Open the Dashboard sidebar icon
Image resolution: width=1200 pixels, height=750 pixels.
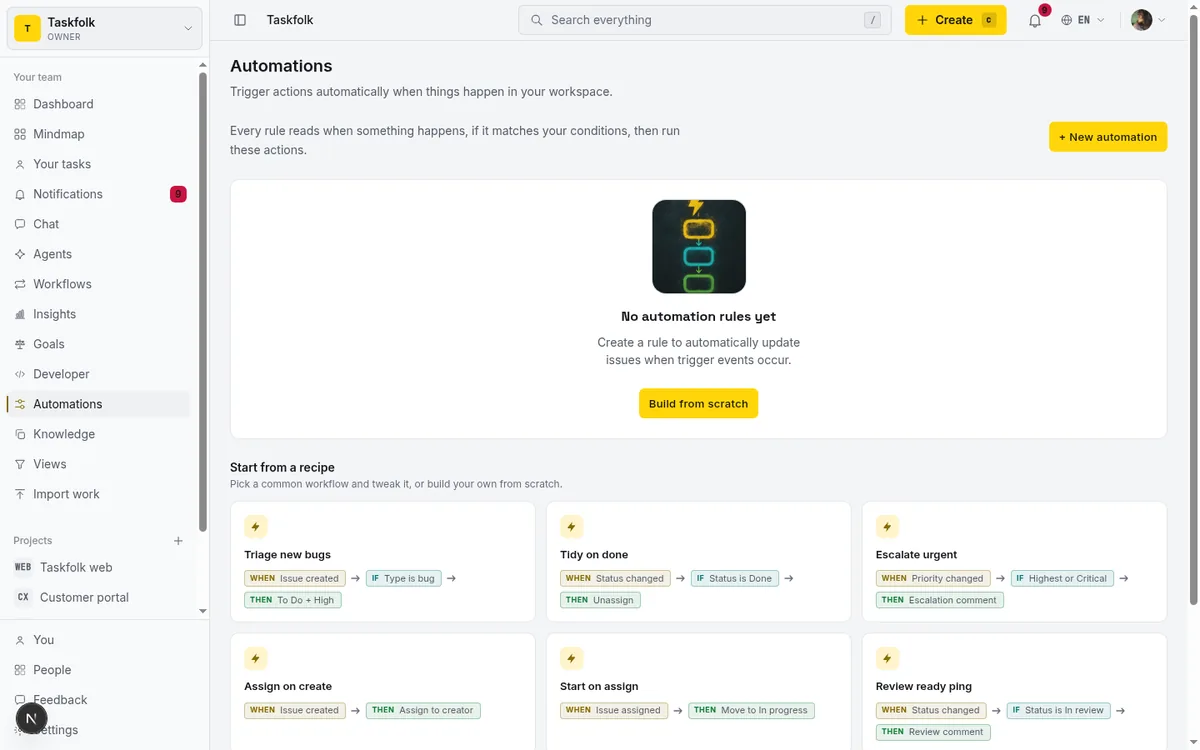click(20, 104)
